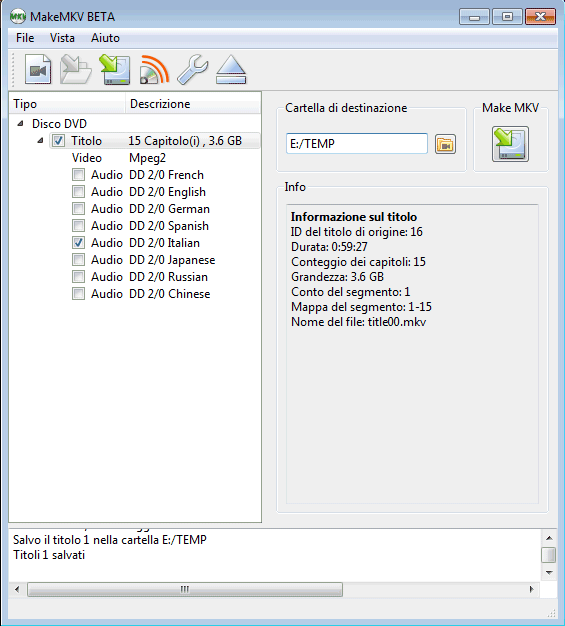Image resolution: width=565 pixels, height=626 pixels.
Task: Open the Aiuto menu
Action: [x=105, y=38]
